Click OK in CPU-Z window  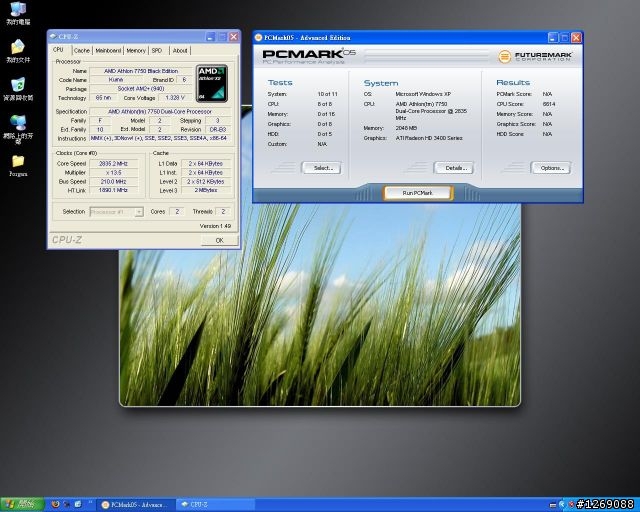click(x=220, y=240)
